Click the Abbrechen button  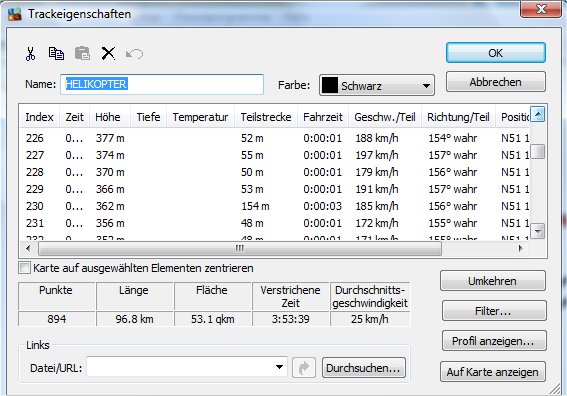pos(495,82)
